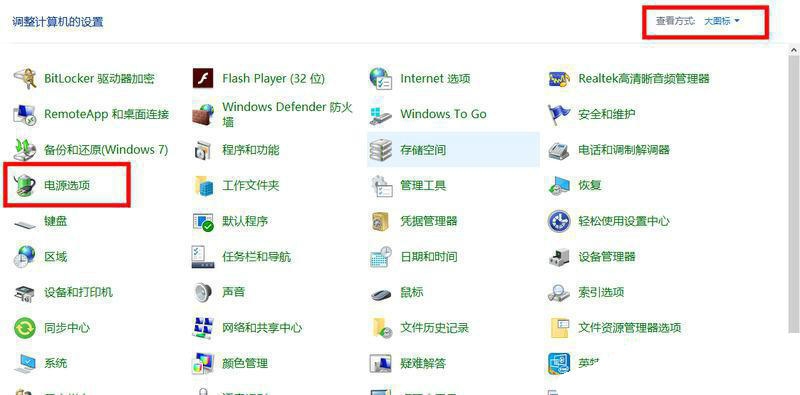Click the scrollbar up arrow

[794, 50]
